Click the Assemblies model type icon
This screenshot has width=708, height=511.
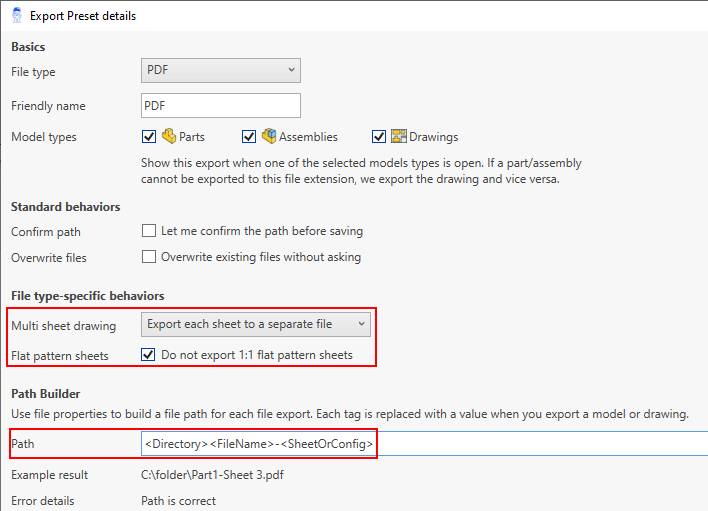[269, 136]
